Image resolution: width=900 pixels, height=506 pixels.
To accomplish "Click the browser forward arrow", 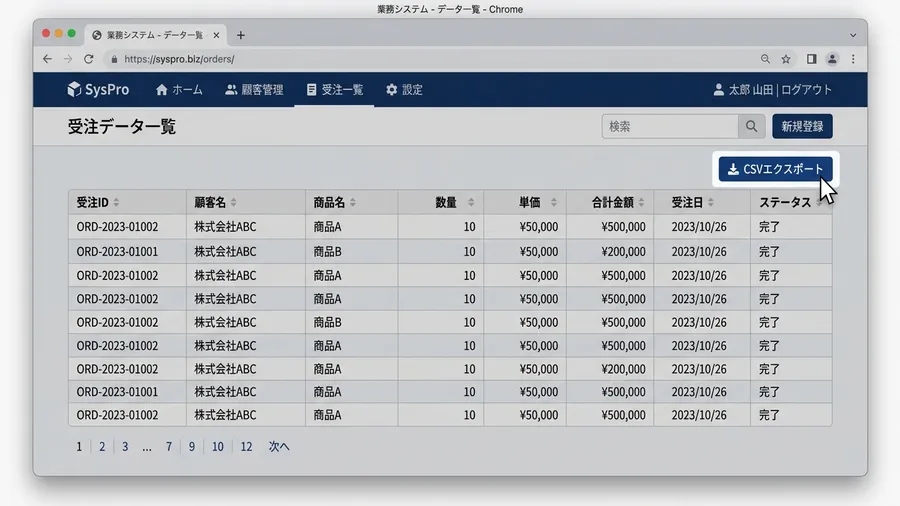I will coord(68,59).
